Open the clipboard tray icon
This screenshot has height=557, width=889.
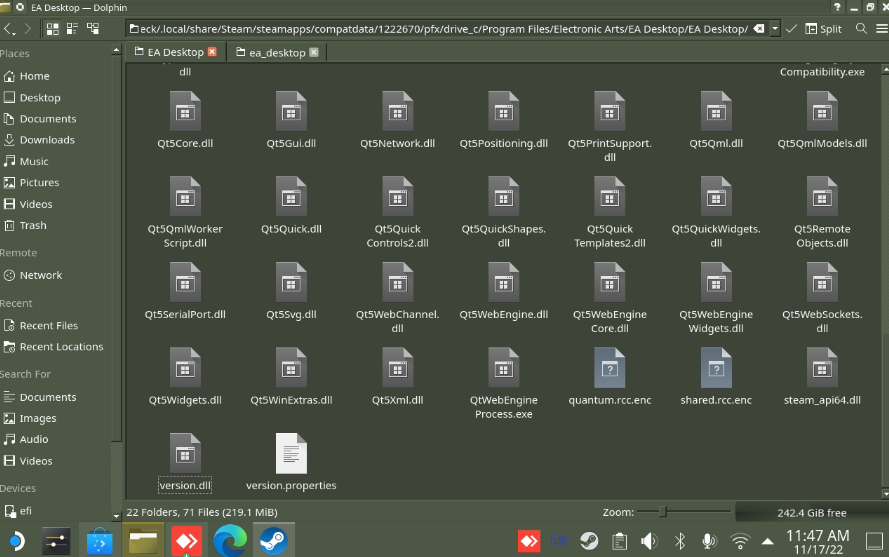[619, 541]
